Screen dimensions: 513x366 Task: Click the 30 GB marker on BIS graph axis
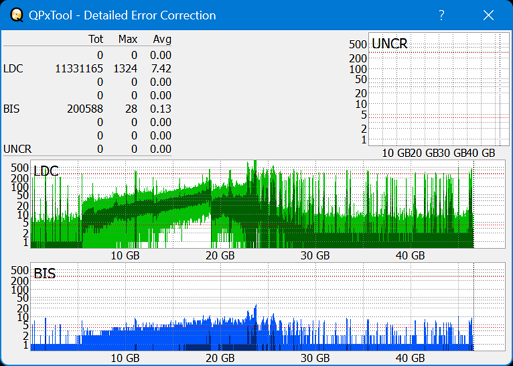315,358
